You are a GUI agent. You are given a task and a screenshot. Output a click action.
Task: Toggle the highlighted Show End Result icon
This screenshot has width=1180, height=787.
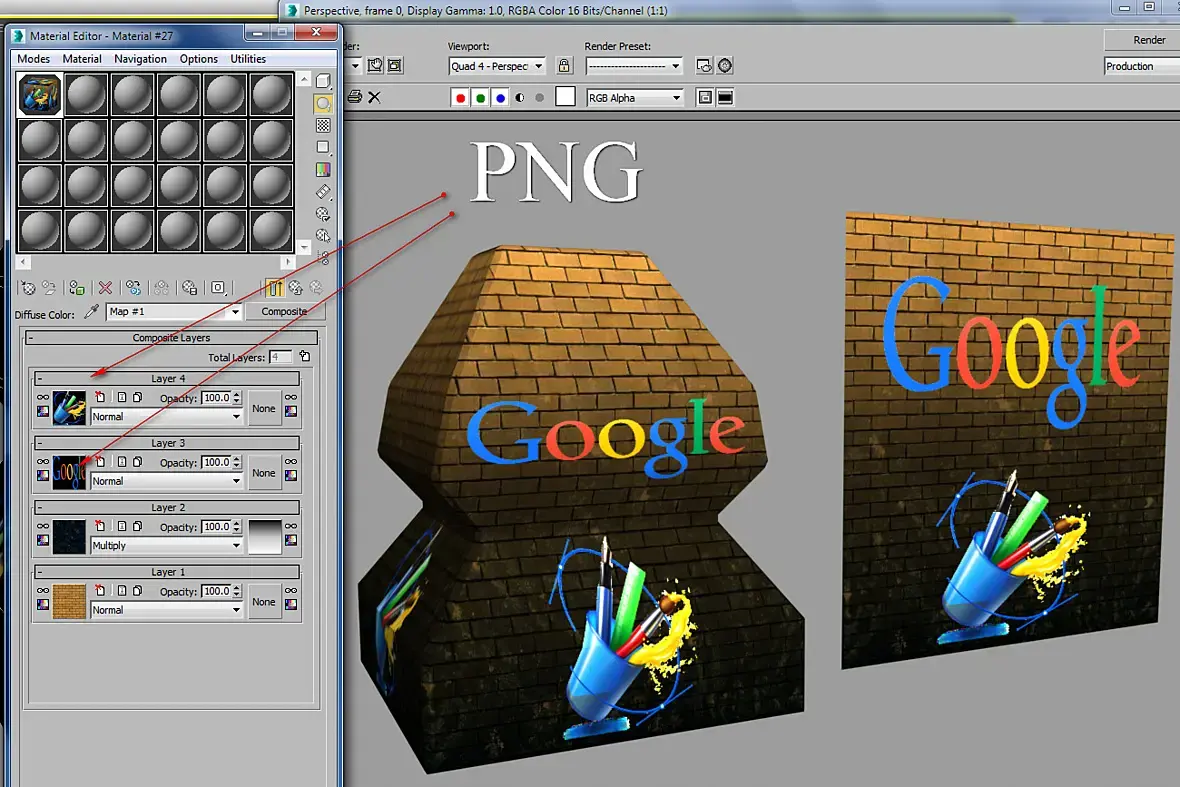[275, 287]
